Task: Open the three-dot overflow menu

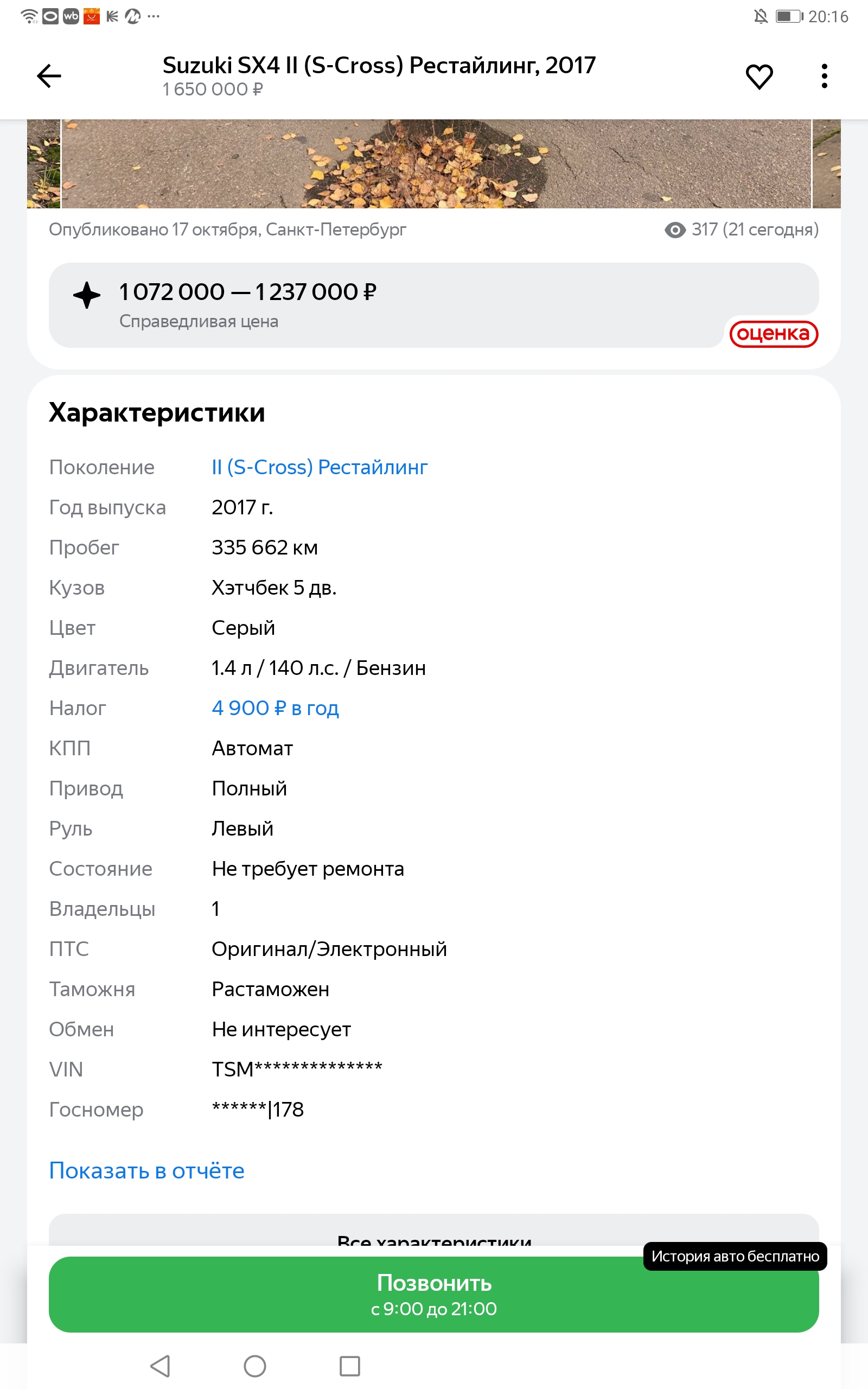Action: (825, 76)
